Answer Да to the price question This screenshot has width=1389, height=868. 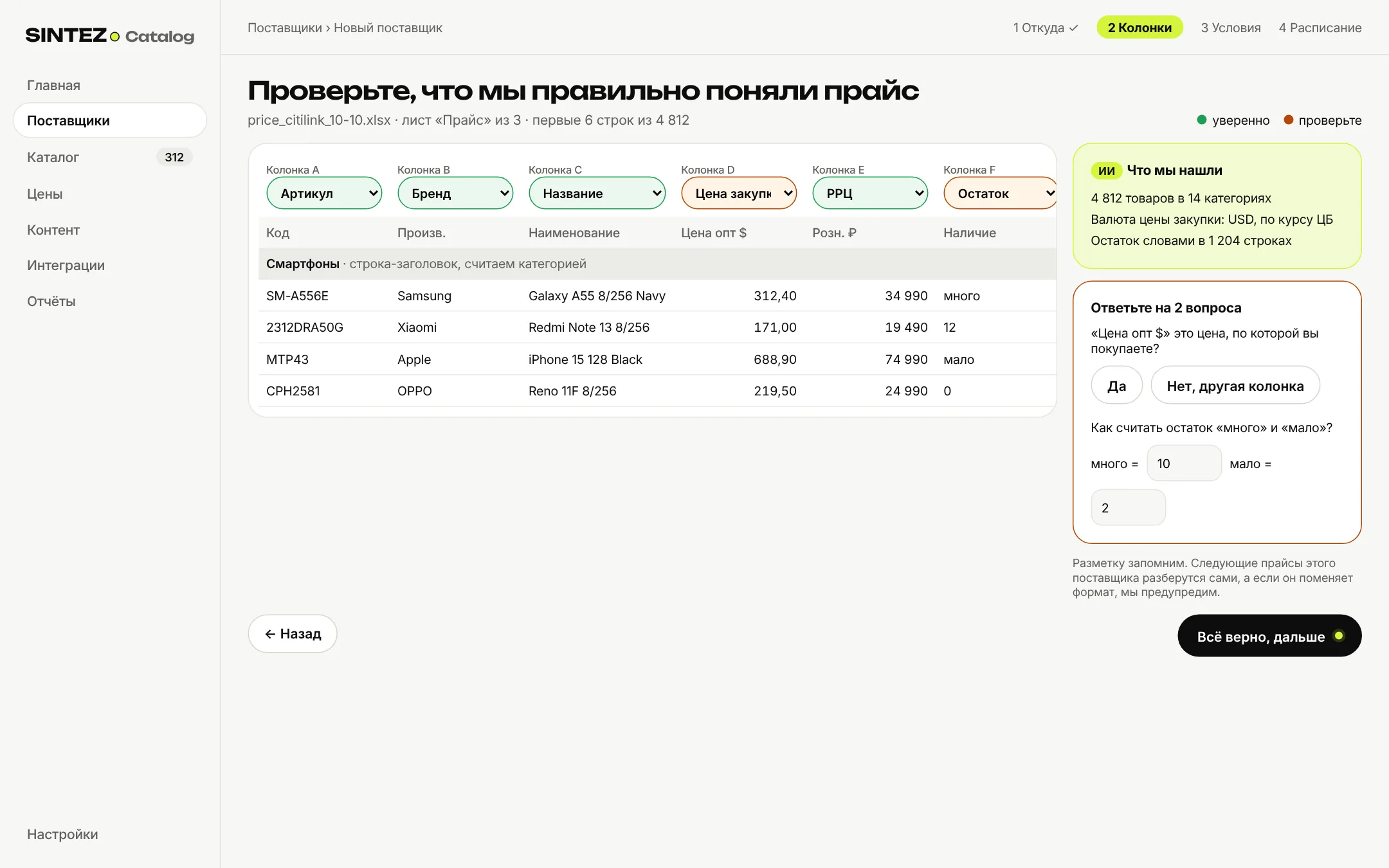pyautogui.click(x=1116, y=385)
